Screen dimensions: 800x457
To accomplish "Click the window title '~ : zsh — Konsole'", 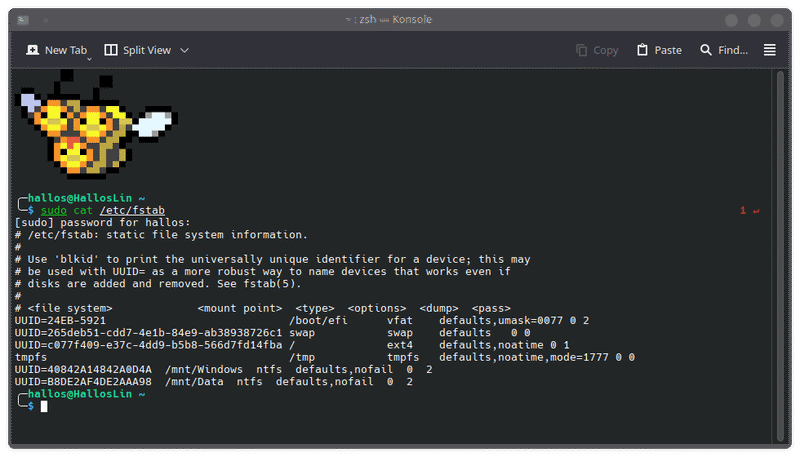I will [399, 19].
